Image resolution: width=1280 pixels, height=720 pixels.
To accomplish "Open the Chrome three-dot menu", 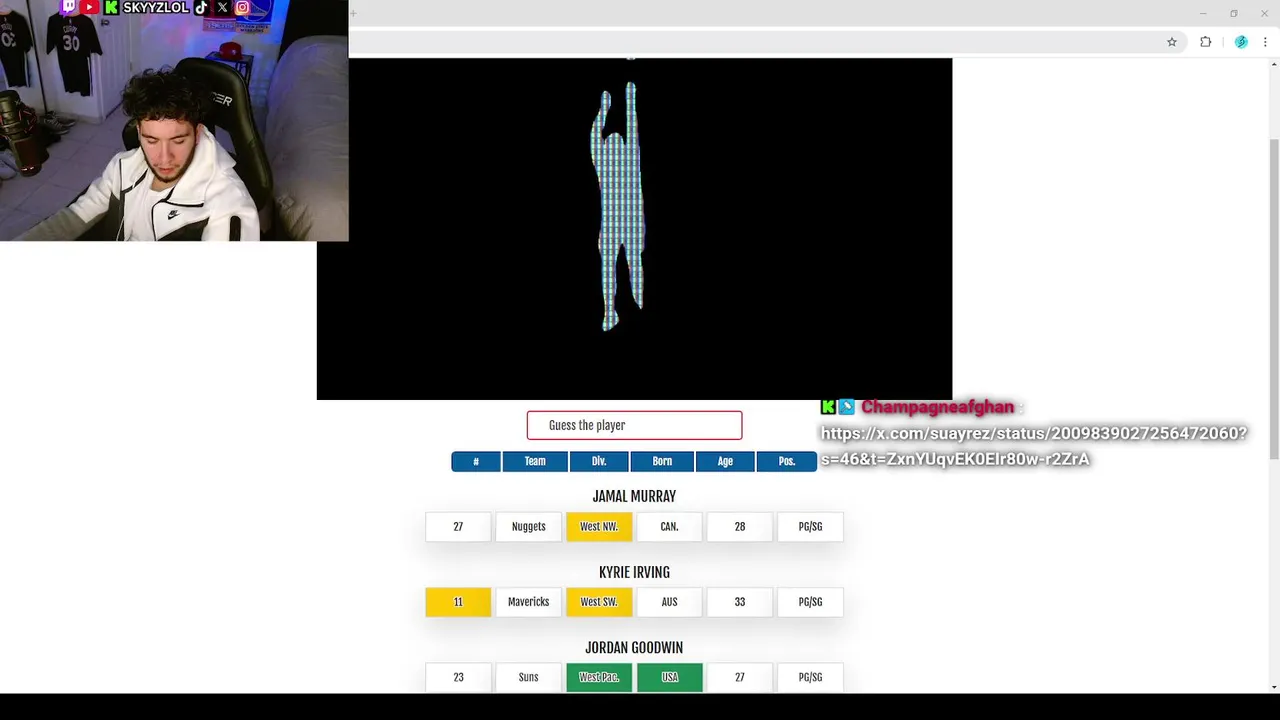I will 1265,42.
